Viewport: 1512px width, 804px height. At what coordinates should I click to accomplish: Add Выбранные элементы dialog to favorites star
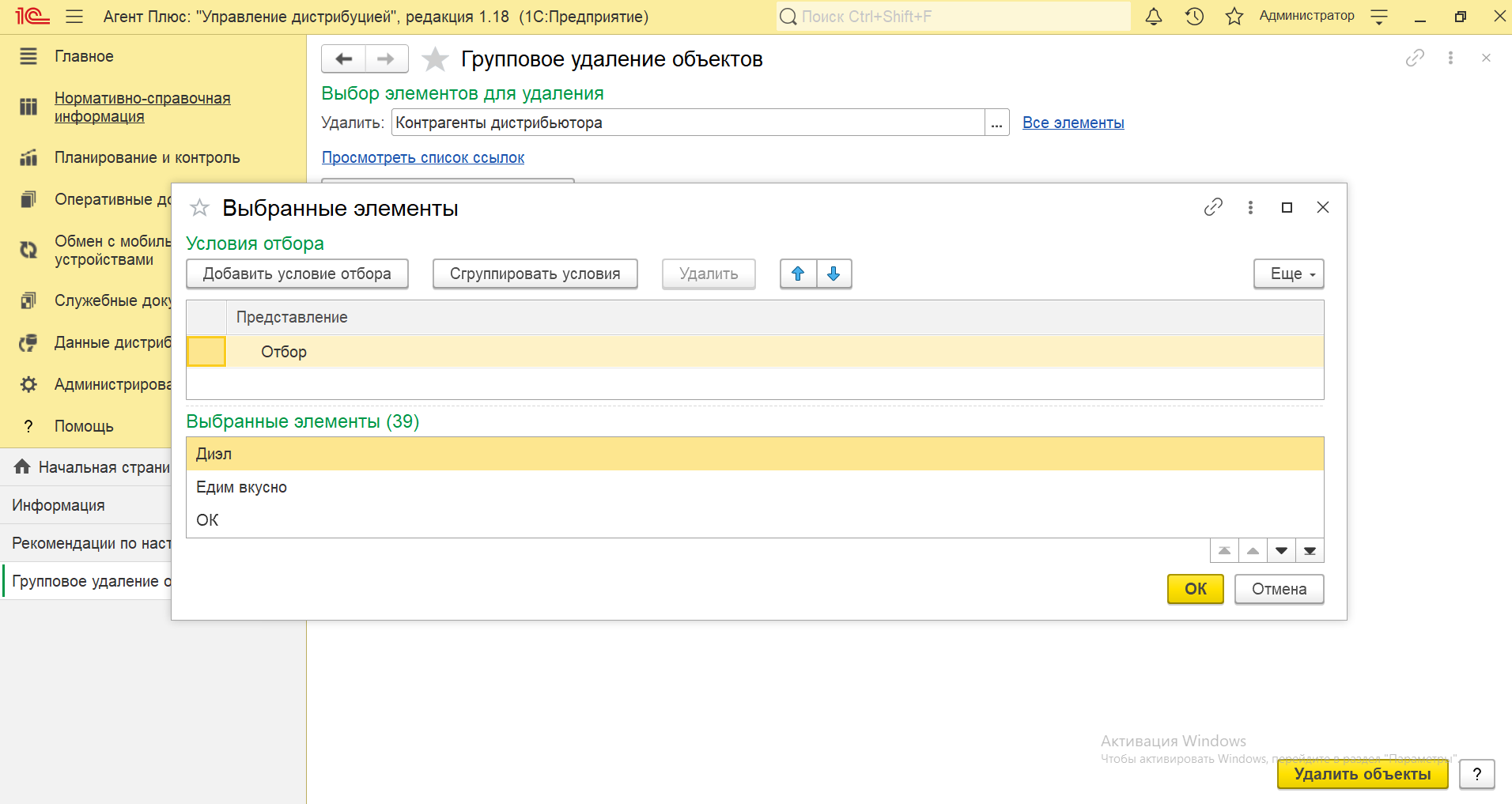click(199, 208)
